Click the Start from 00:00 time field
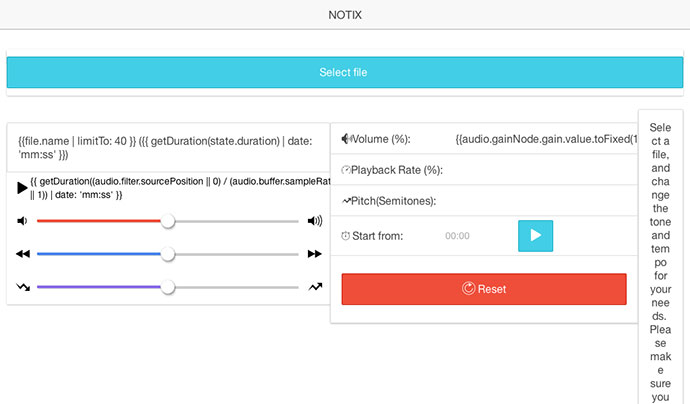This screenshot has width=690, height=404. [457, 236]
